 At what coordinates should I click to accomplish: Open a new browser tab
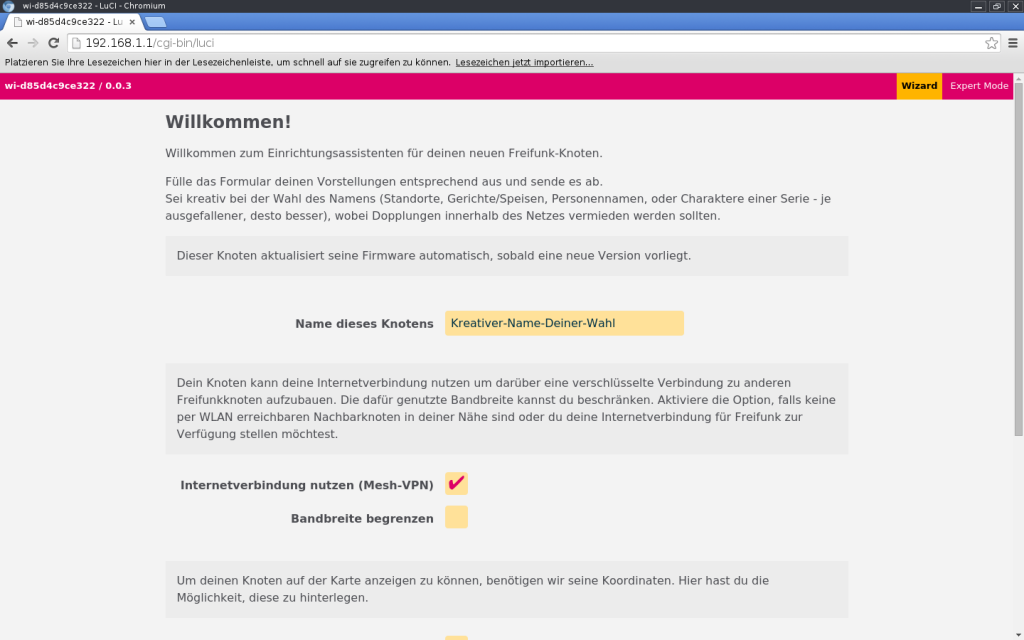pos(155,21)
